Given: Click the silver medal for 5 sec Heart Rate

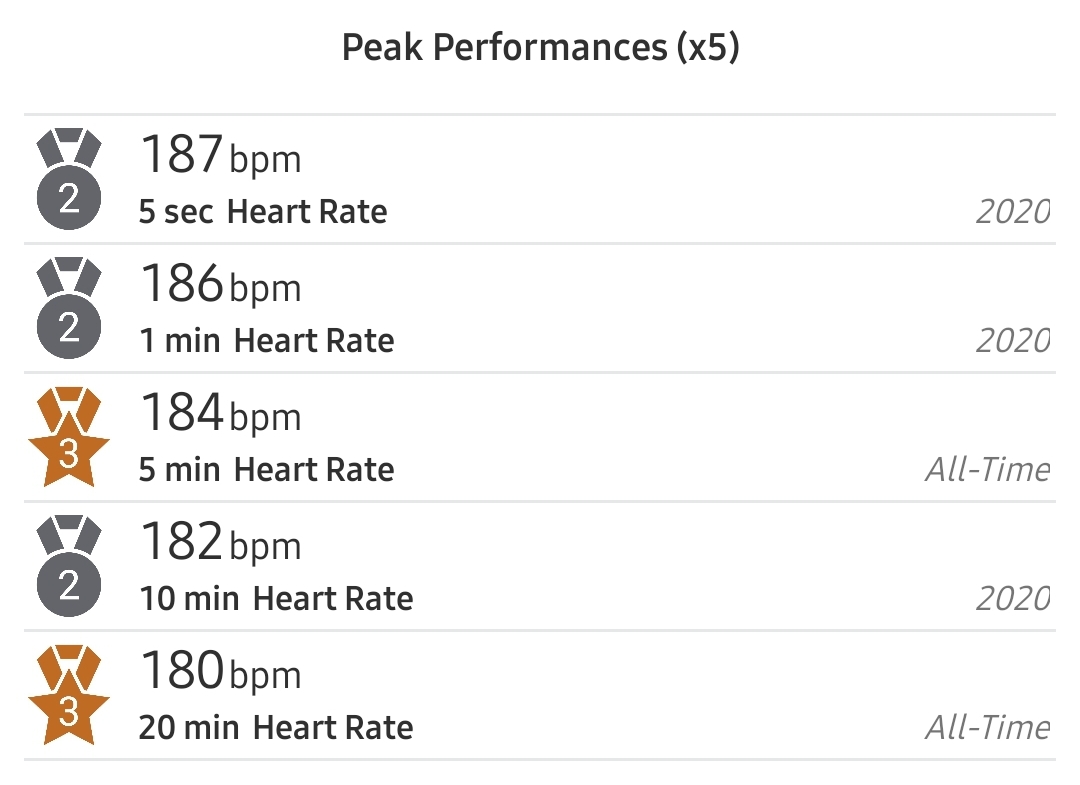Looking at the screenshot, I should click(x=68, y=181).
